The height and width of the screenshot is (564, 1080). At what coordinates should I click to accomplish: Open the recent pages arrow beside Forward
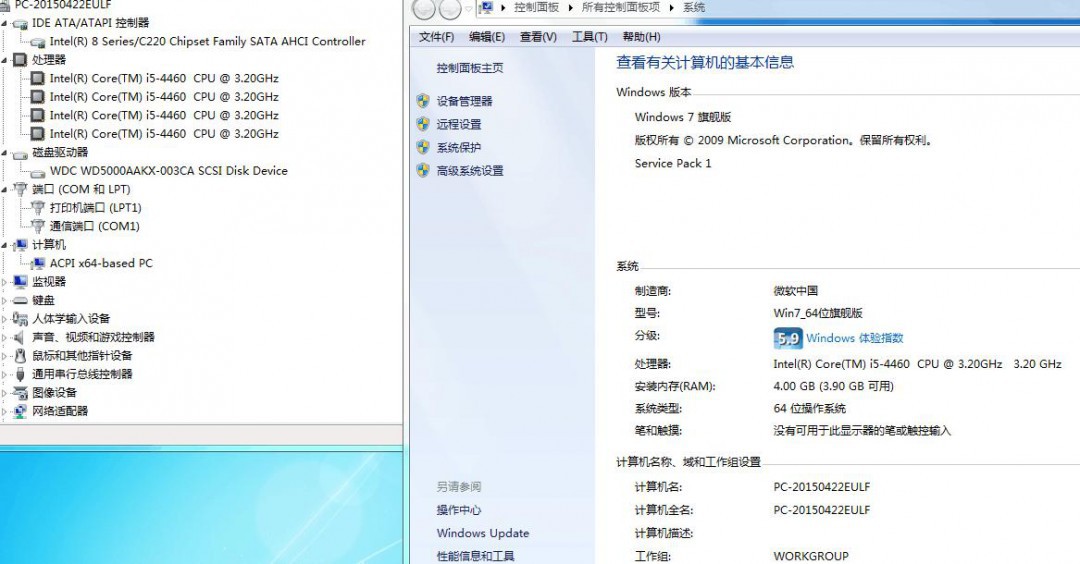point(469,8)
